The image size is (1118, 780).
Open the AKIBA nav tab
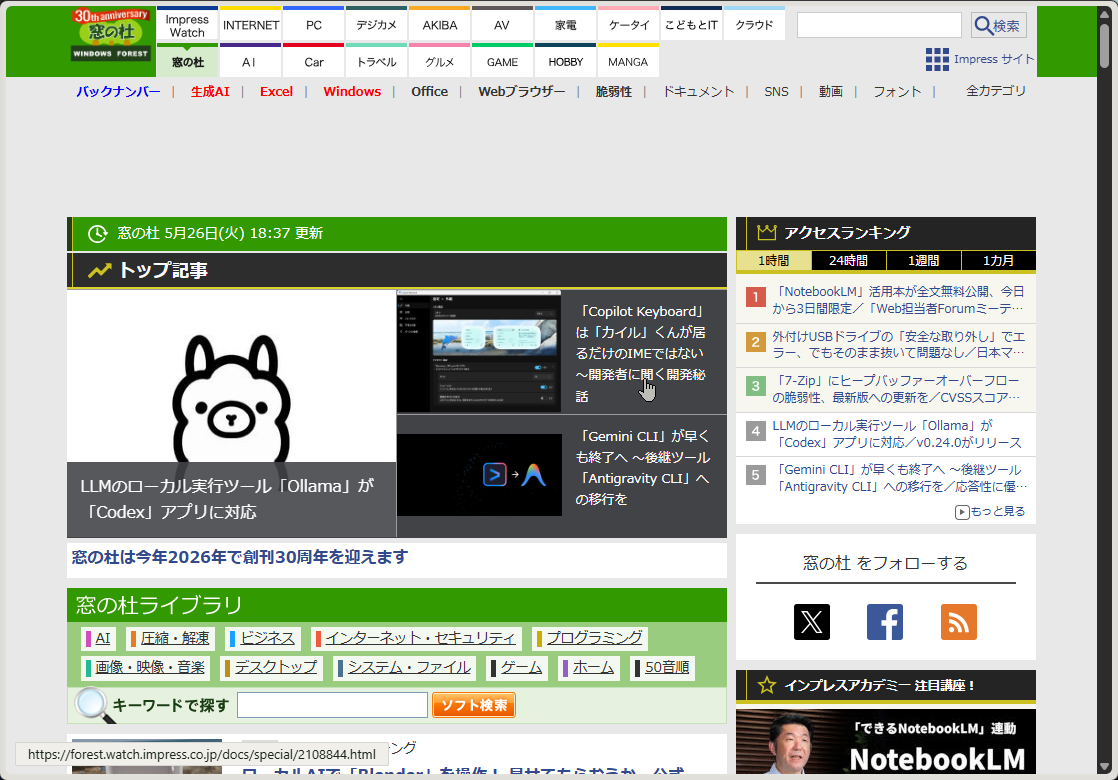440,25
